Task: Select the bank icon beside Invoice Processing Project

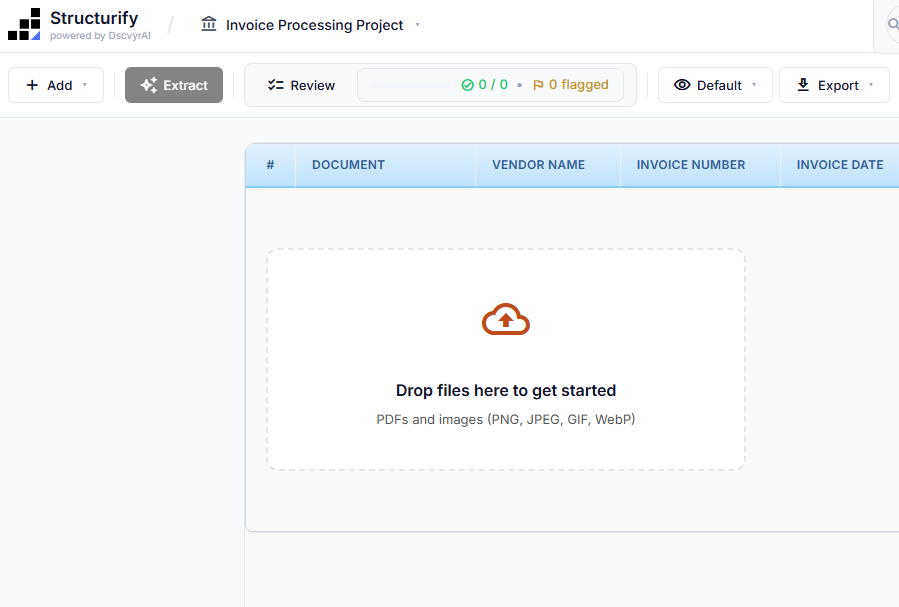Action: 209,23
